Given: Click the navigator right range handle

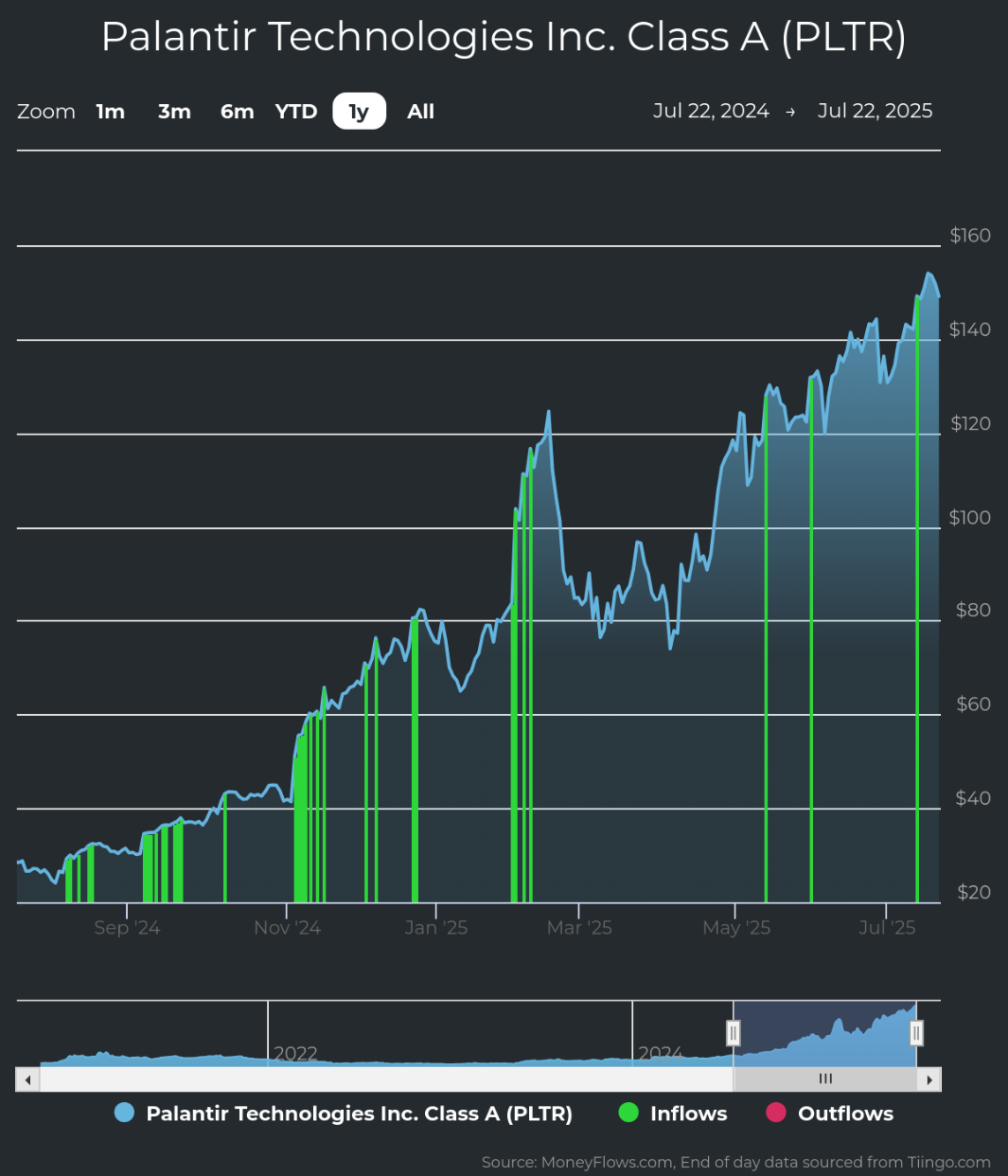Looking at the screenshot, I should pyautogui.click(x=916, y=1032).
